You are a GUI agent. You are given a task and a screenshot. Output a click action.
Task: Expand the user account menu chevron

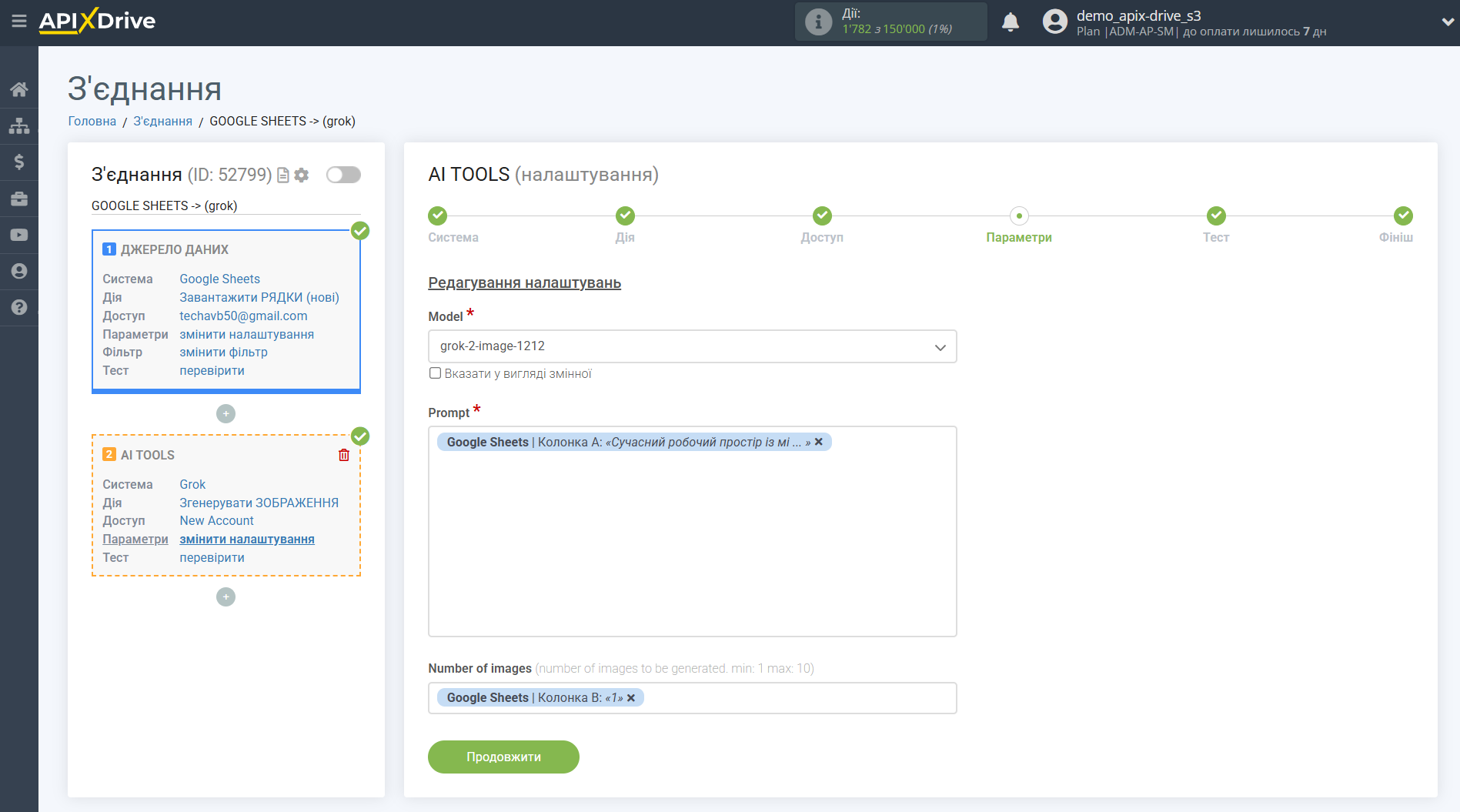tap(1447, 22)
